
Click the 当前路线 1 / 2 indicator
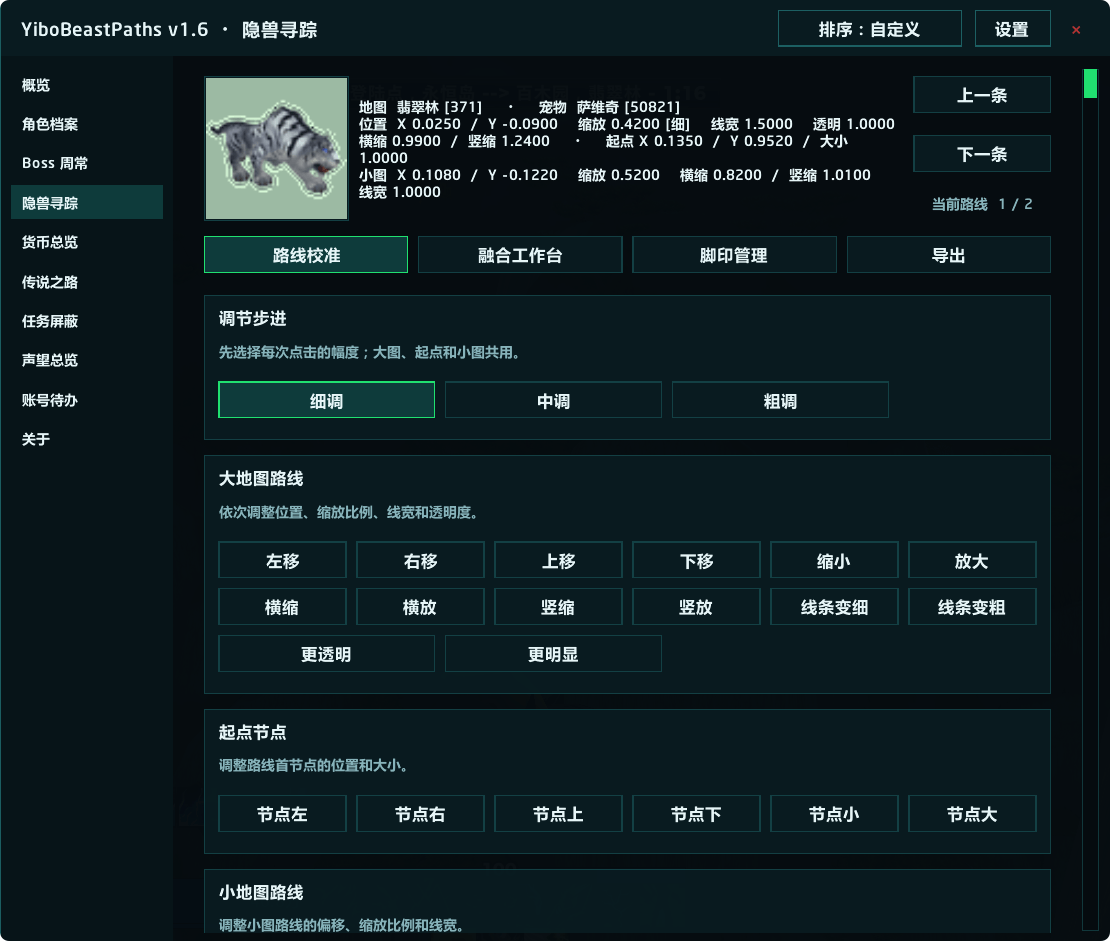coord(982,205)
